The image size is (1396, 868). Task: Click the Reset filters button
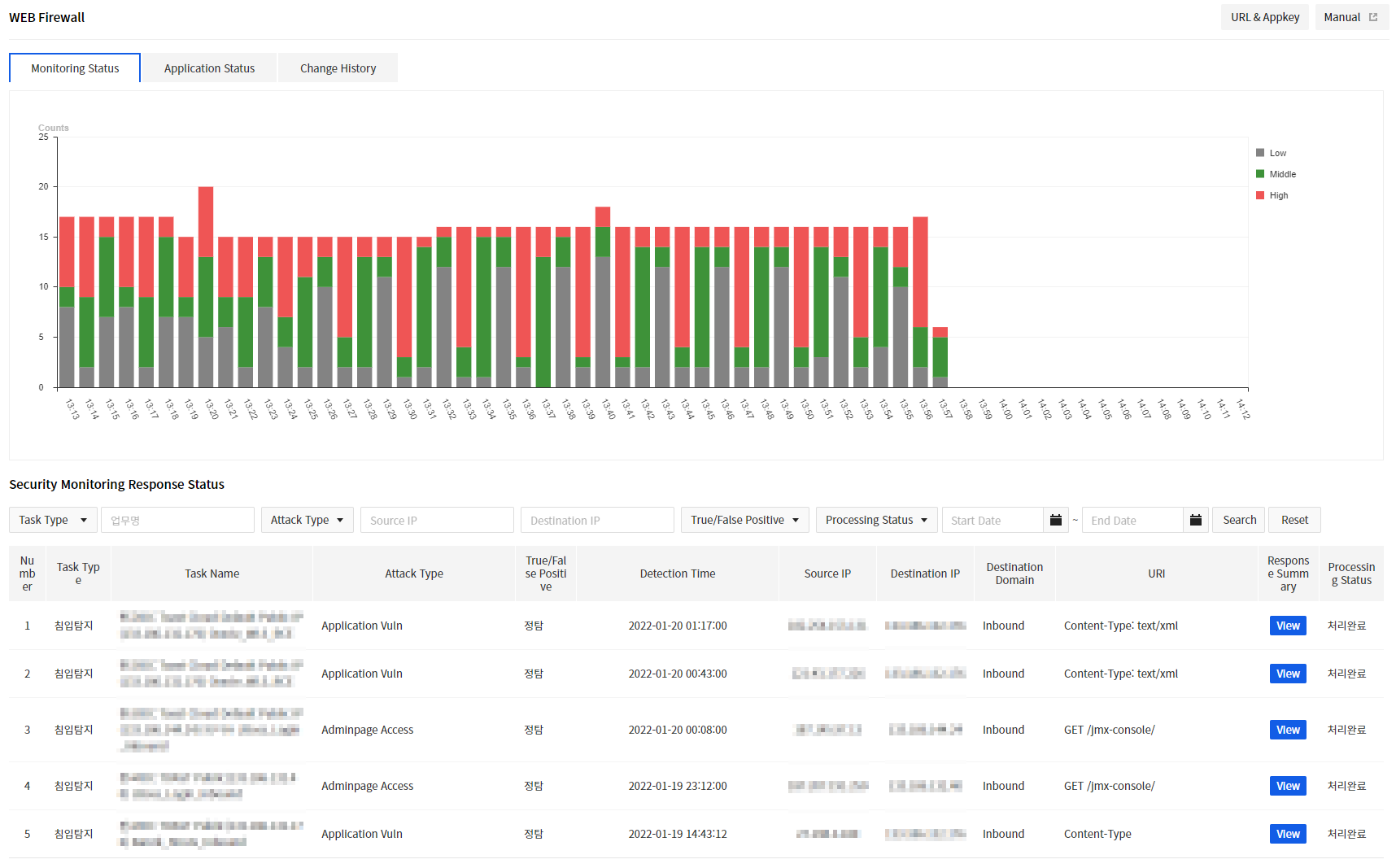[x=1294, y=520]
